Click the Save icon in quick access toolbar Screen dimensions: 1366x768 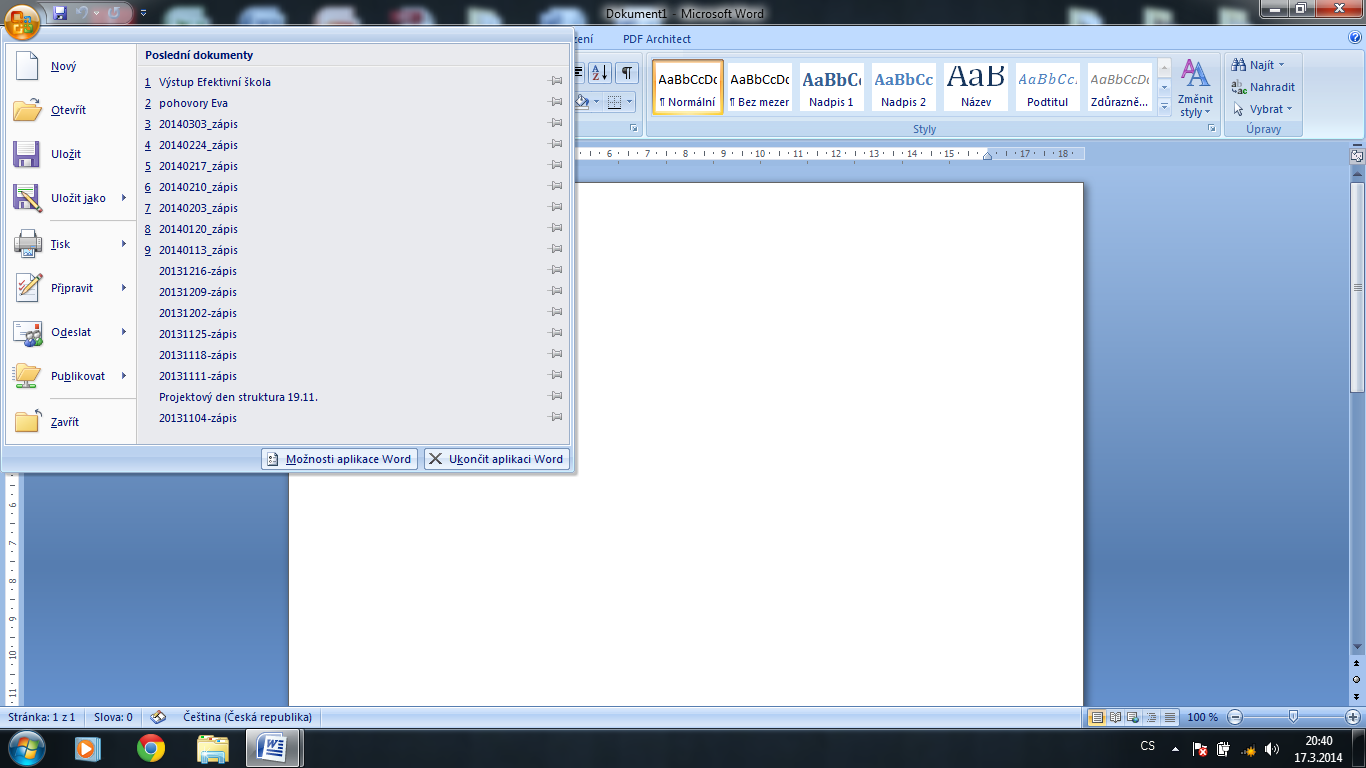pyautogui.click(x=60, y=13)
